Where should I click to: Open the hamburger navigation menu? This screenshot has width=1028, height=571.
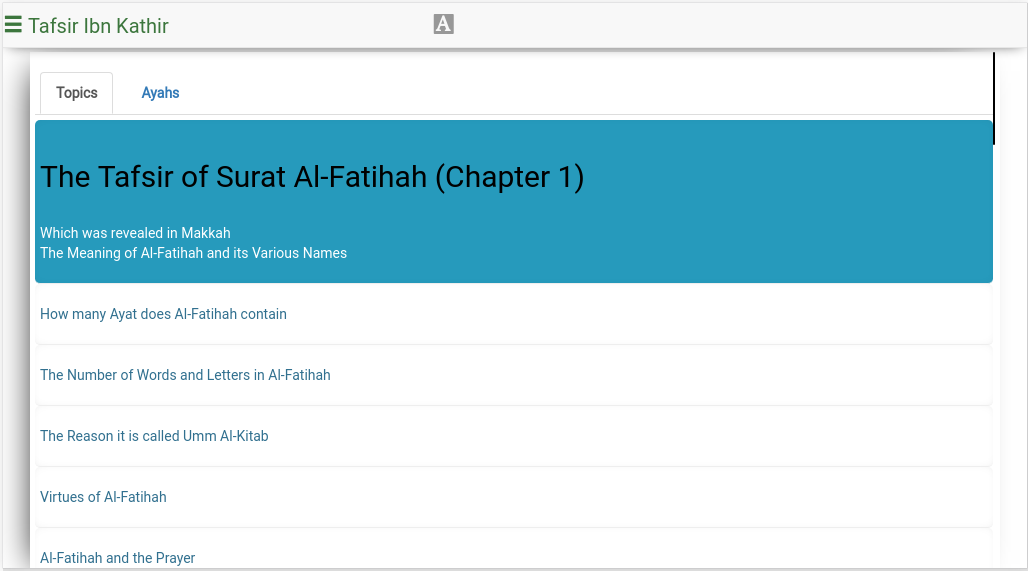pos(13,25)
